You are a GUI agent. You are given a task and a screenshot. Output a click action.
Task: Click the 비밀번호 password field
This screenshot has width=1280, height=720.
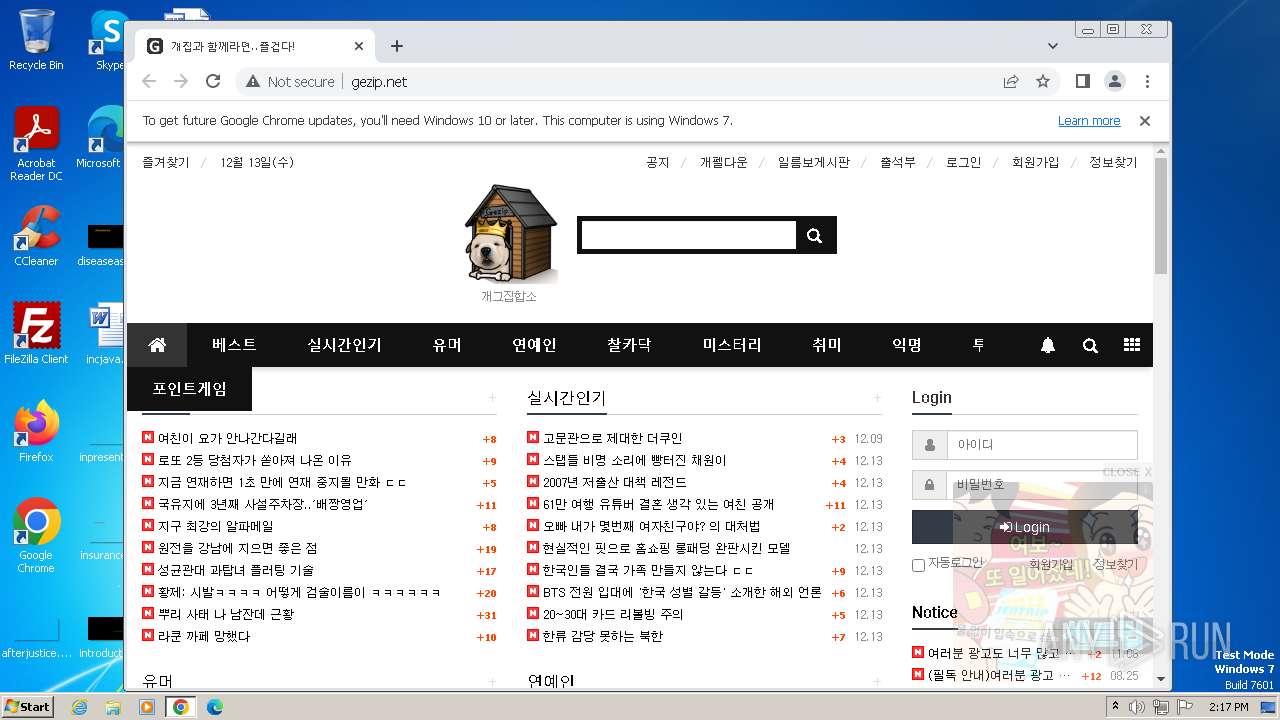coord(1042,485)
